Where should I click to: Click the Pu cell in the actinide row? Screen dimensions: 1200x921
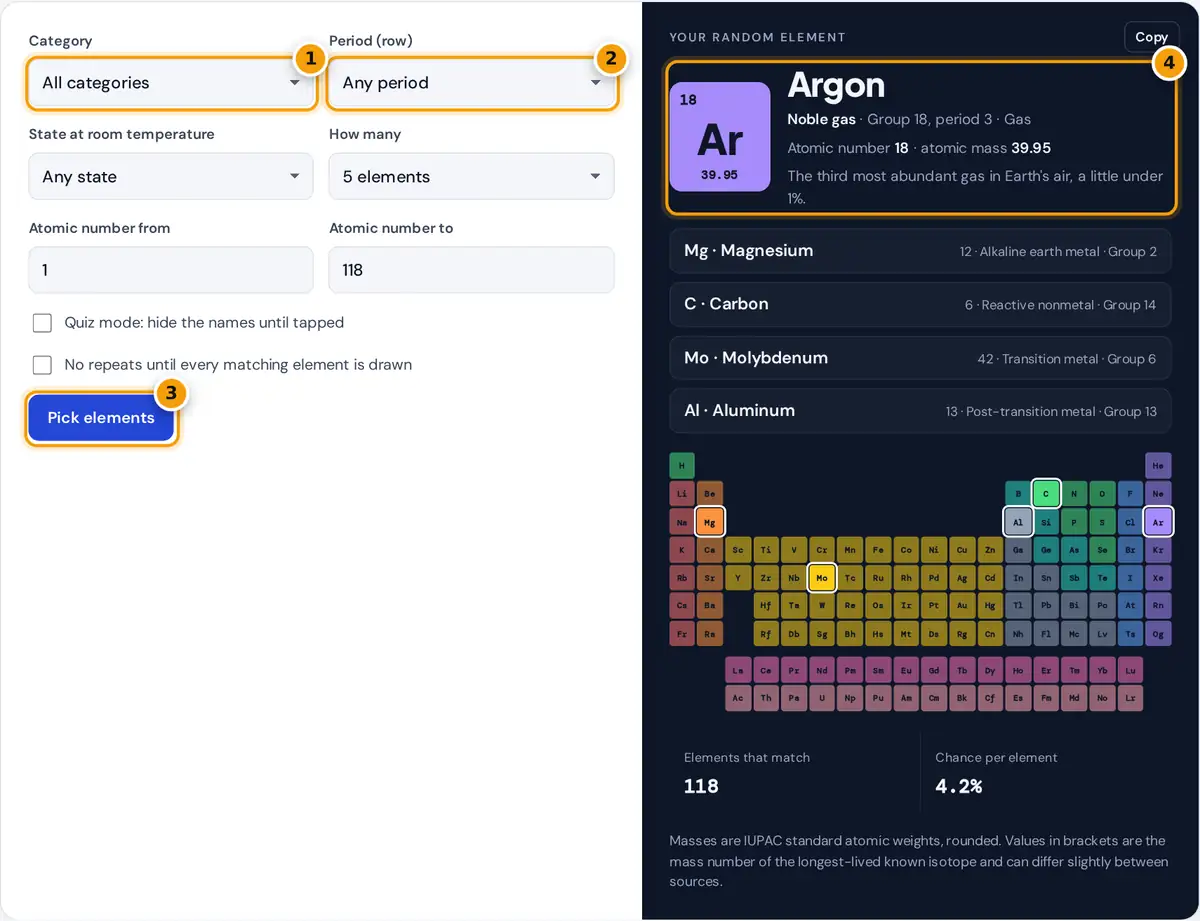tap(878, 699)
